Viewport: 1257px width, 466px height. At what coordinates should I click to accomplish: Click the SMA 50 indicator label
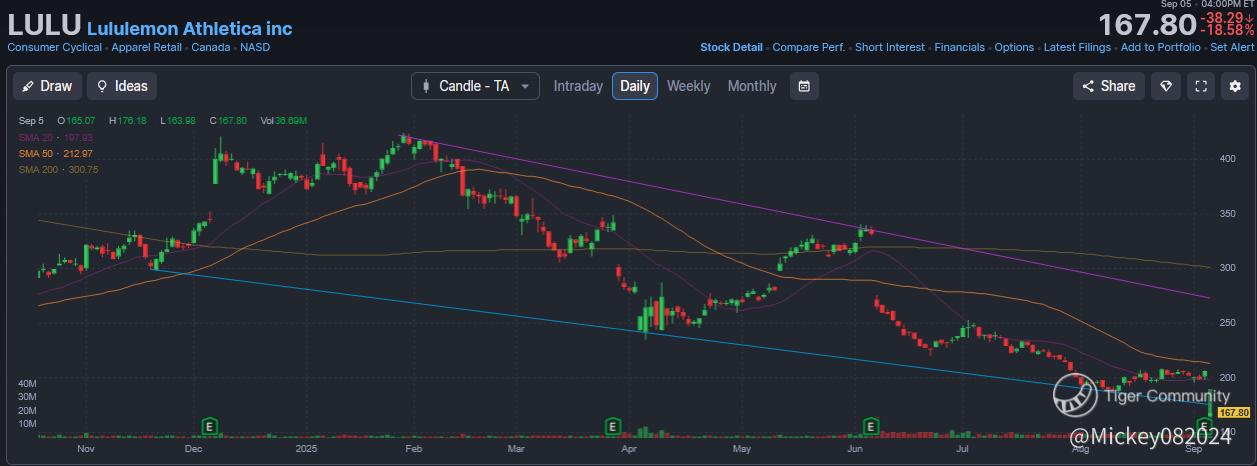coord(56,153)
